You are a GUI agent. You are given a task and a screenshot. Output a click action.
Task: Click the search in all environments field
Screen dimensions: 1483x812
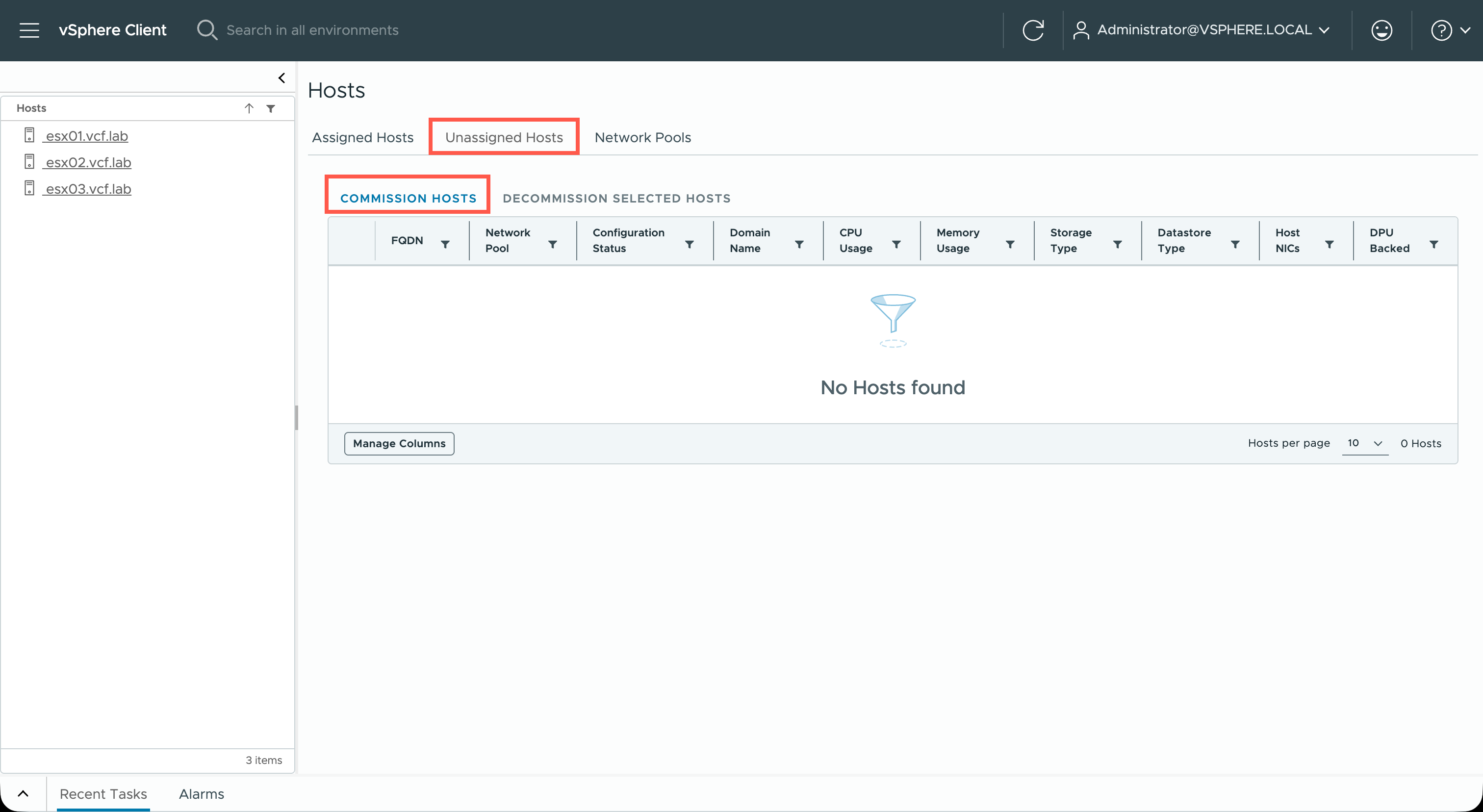[x=312, y=30]
